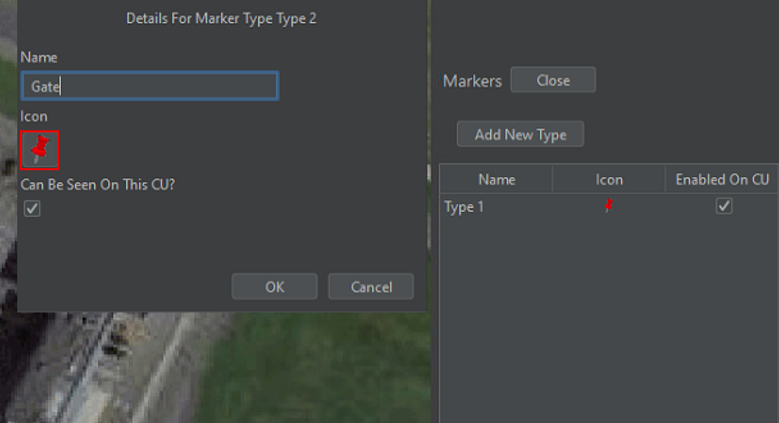Toggle Enabled On CU checkbox for Type 1
Viewport: 779px width, 423px height.
[x=724, y=206]
